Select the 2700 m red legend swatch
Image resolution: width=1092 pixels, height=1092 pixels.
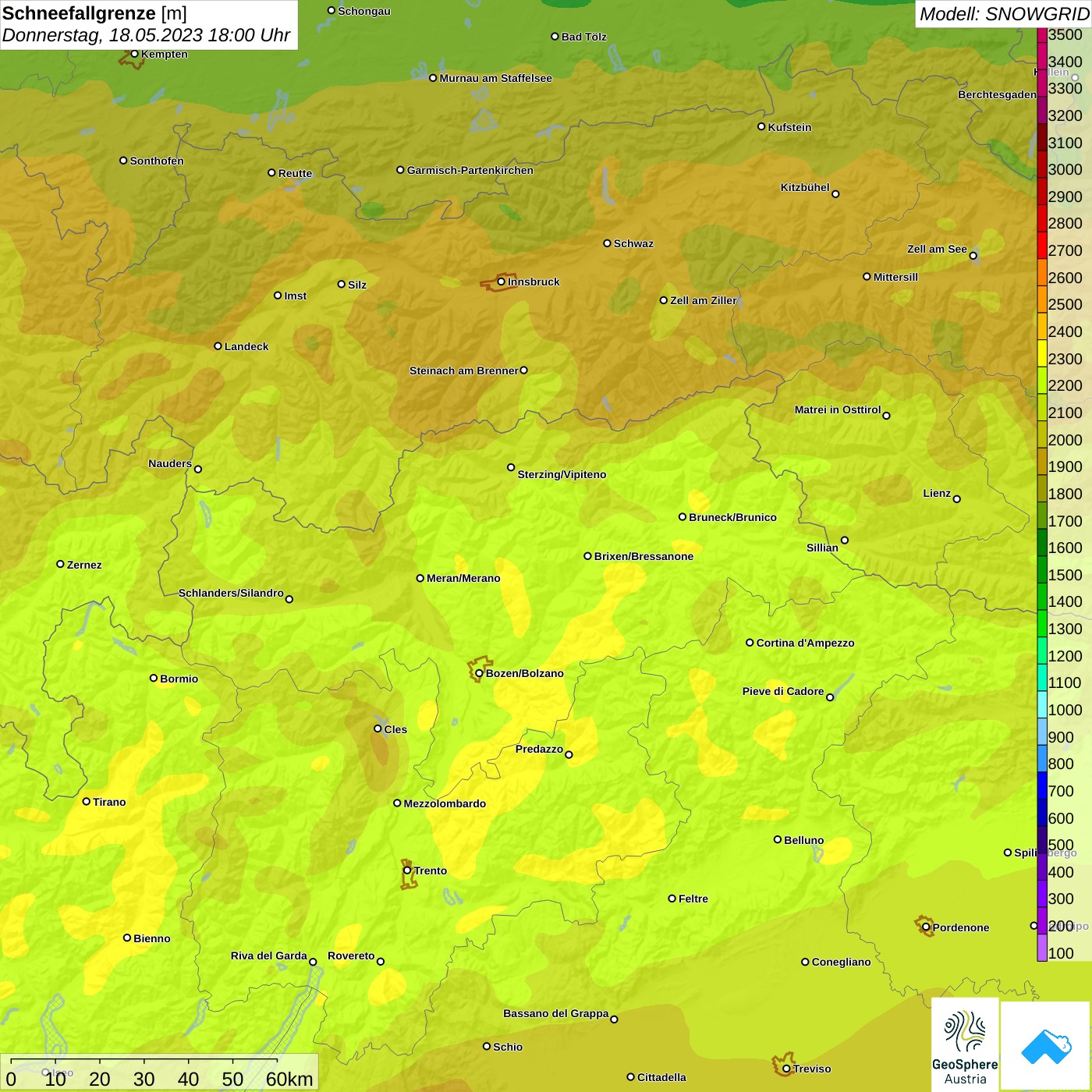point(1042,245)
